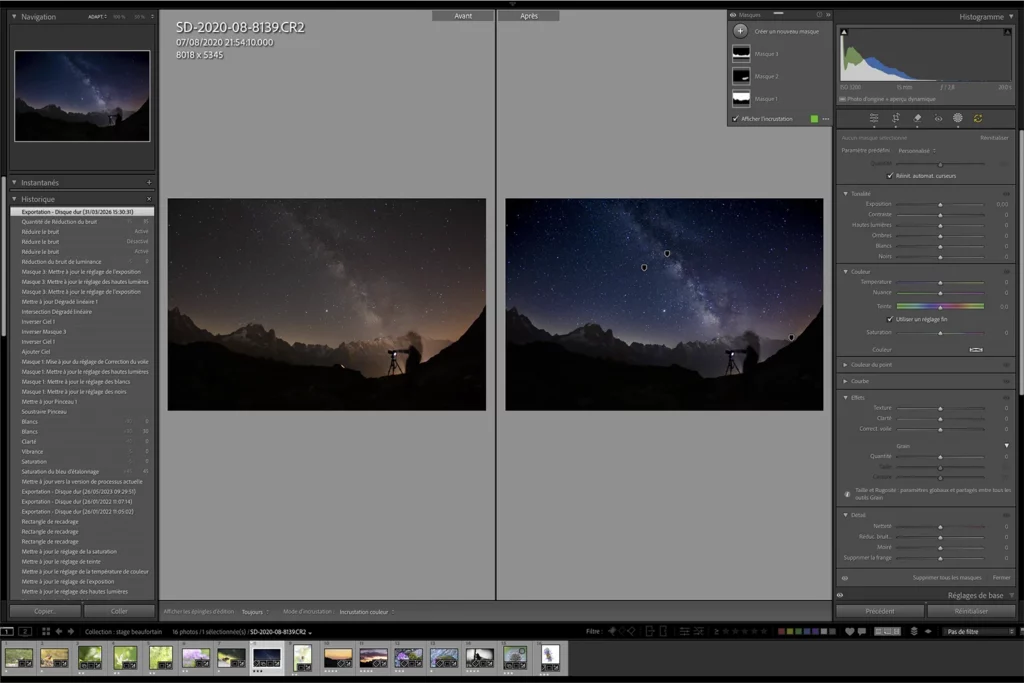Viewport: 1024px width, 683px height.
Task: Expand the Instantanés panel
Action: [x=14, y=183]
